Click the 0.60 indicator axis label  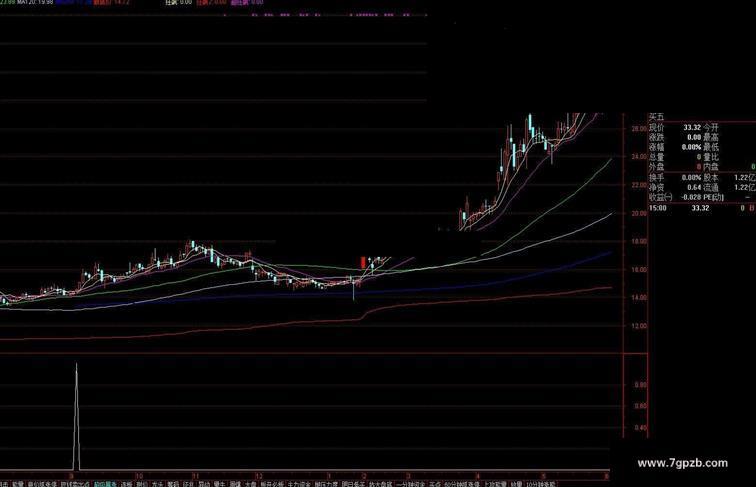(641, 406)
